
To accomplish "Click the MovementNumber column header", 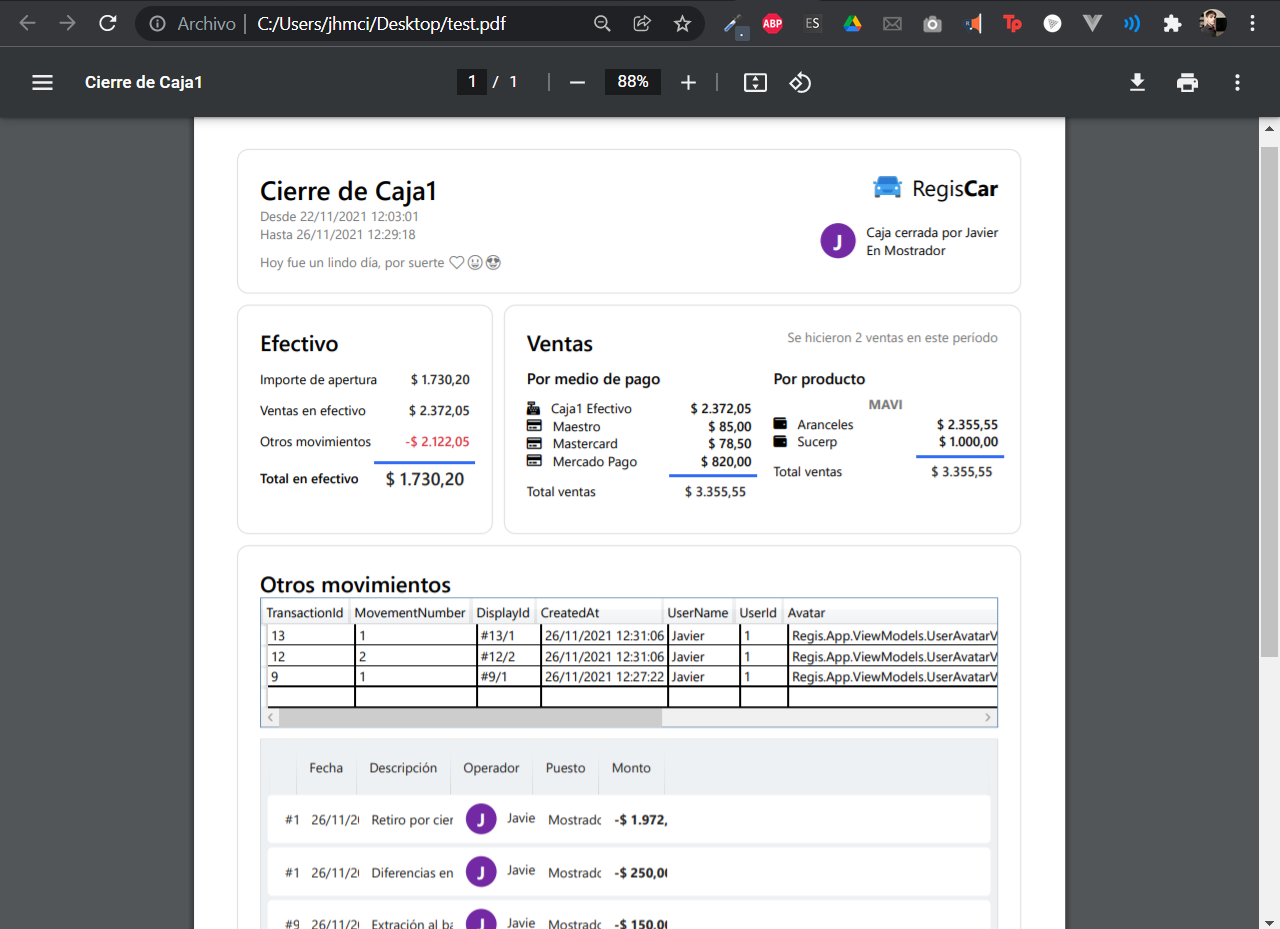I will coord(410,612).
